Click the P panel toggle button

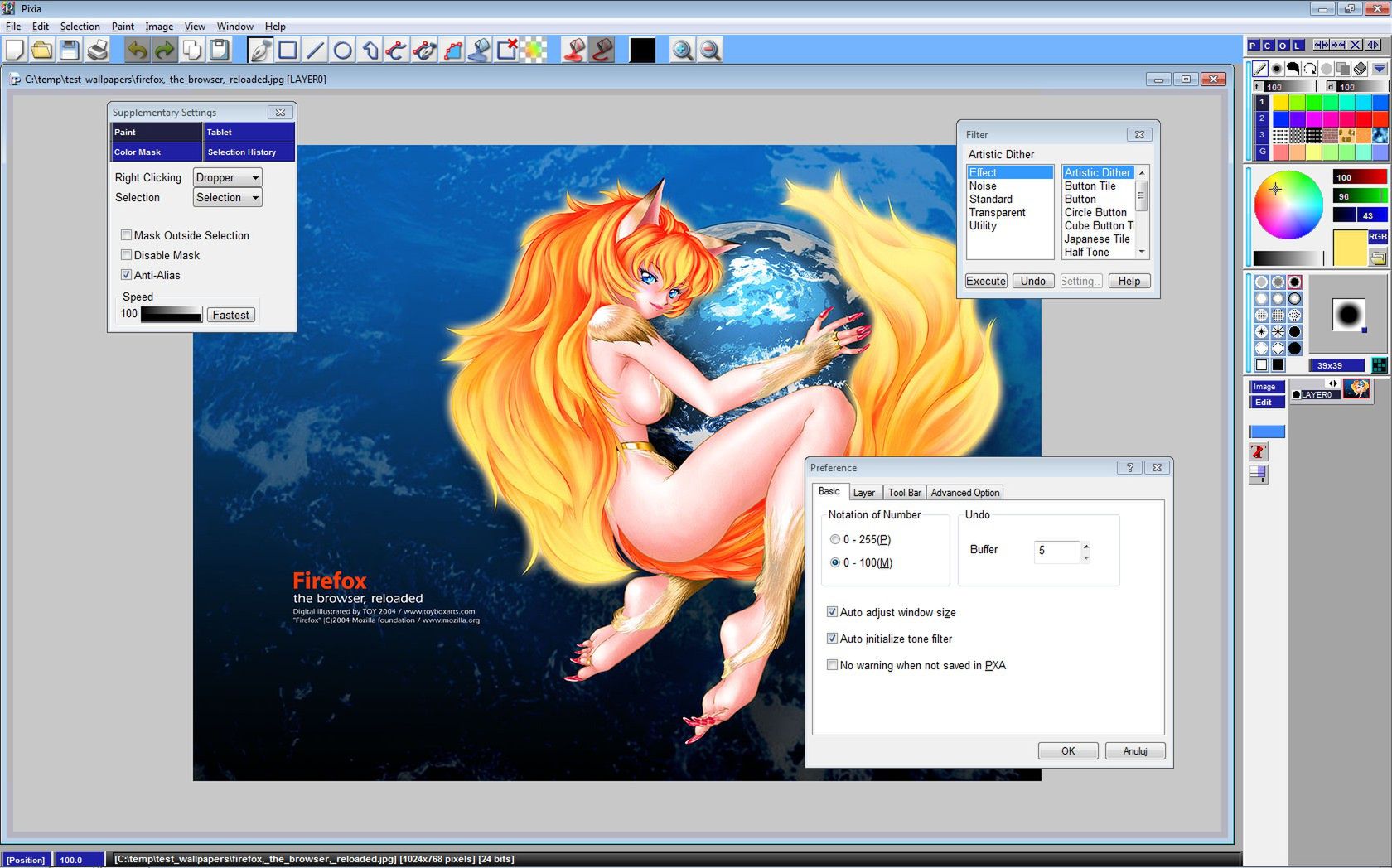coord(1254,45)
